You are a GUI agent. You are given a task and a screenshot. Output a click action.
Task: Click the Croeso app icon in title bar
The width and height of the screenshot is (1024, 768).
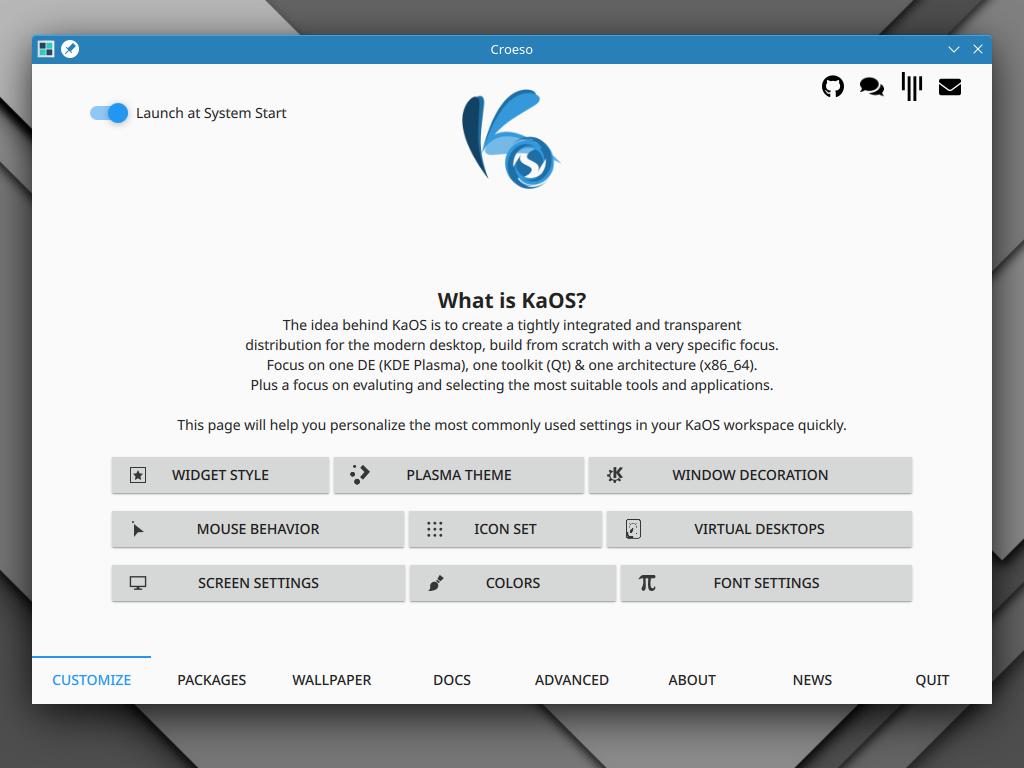tap(46, 49)
